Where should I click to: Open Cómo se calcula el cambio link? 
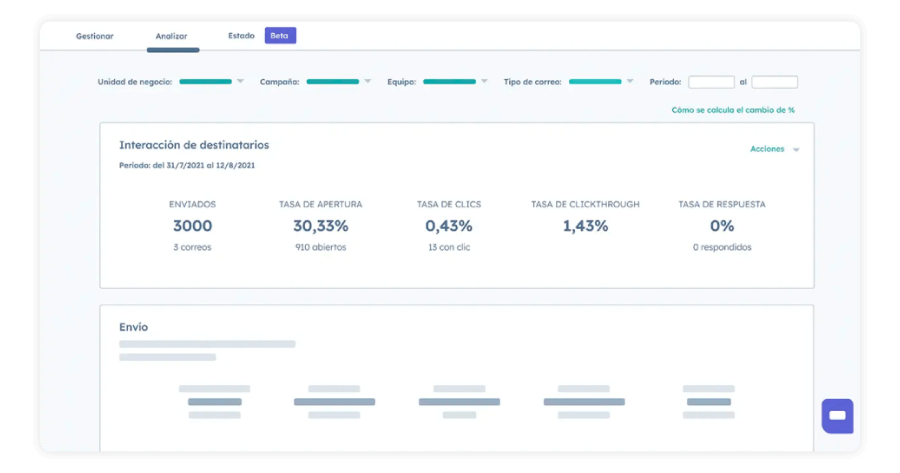[733, 110]
